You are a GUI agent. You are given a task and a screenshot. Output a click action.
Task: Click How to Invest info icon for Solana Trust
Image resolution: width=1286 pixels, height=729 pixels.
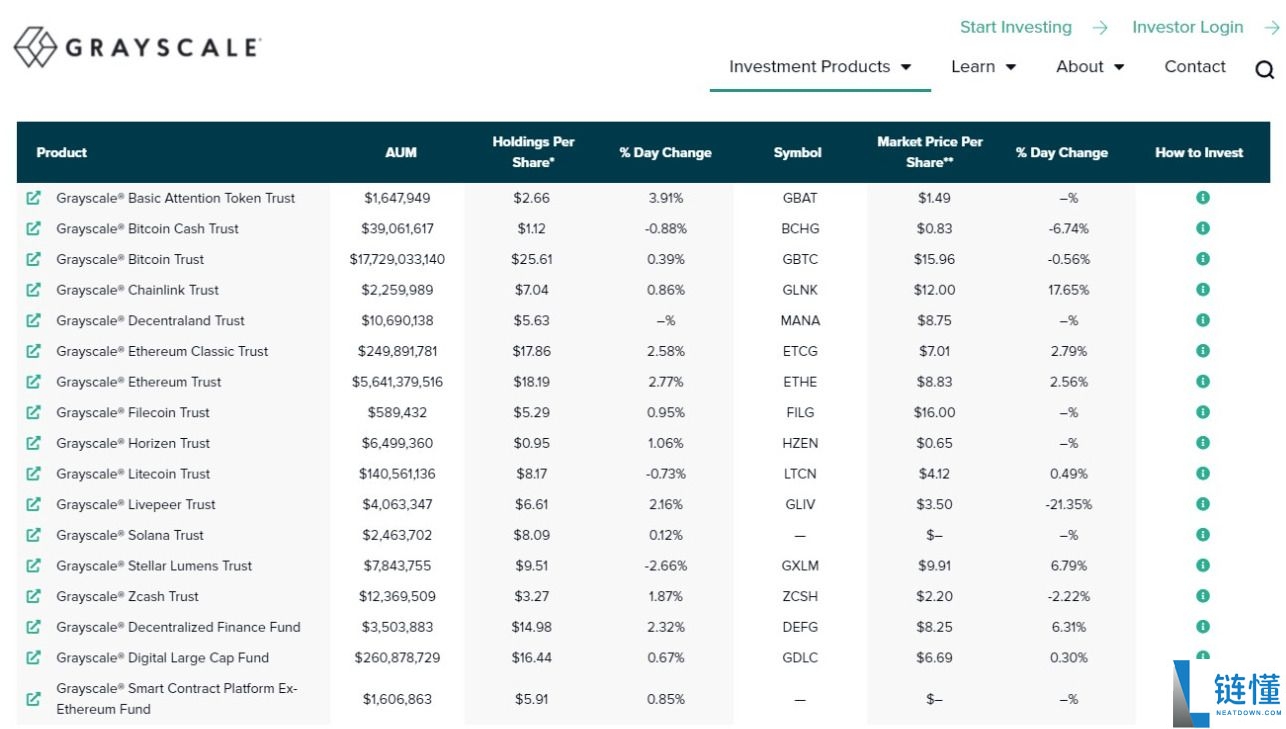point(1203,535)
